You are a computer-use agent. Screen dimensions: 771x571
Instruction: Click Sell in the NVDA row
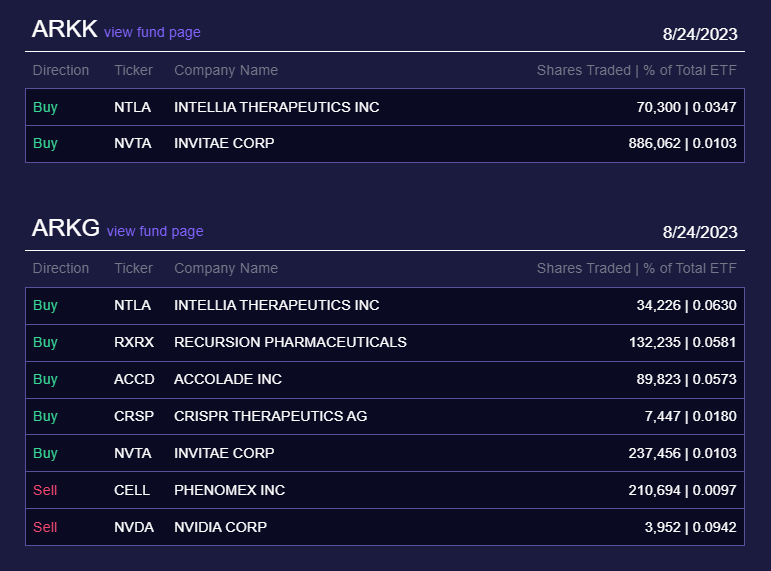tap(45, 527)
